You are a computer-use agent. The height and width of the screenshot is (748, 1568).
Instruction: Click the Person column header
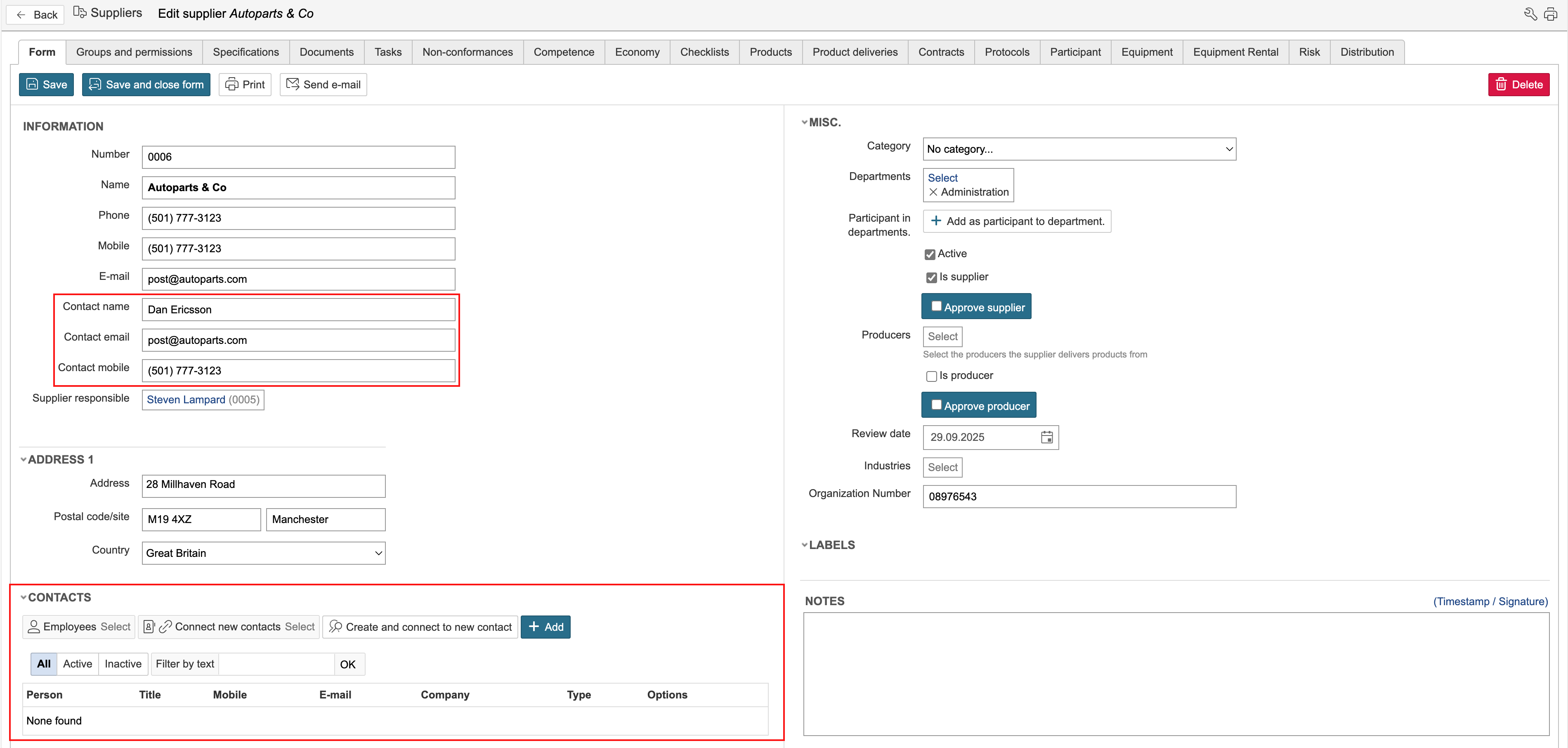44,695
